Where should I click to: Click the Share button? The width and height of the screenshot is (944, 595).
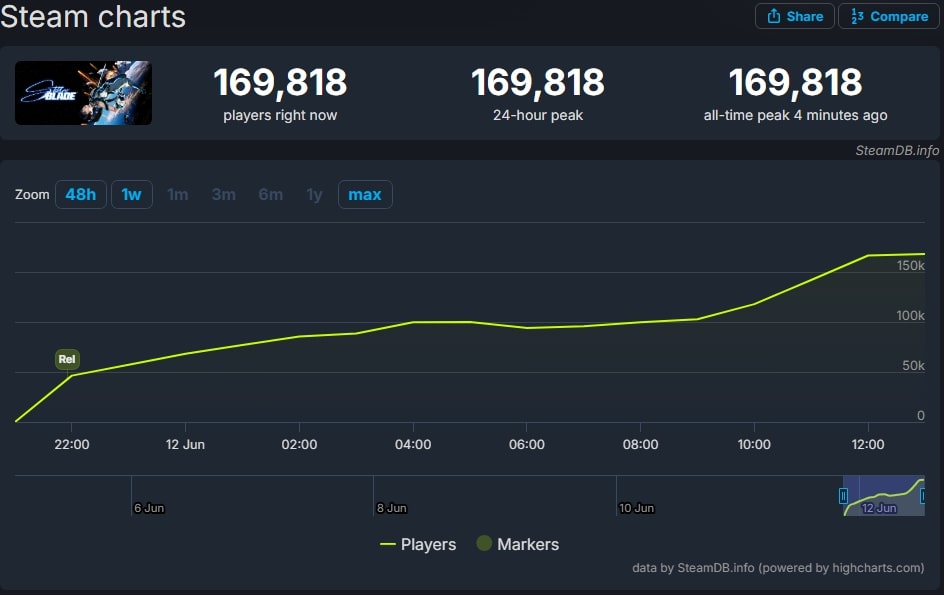795,16
